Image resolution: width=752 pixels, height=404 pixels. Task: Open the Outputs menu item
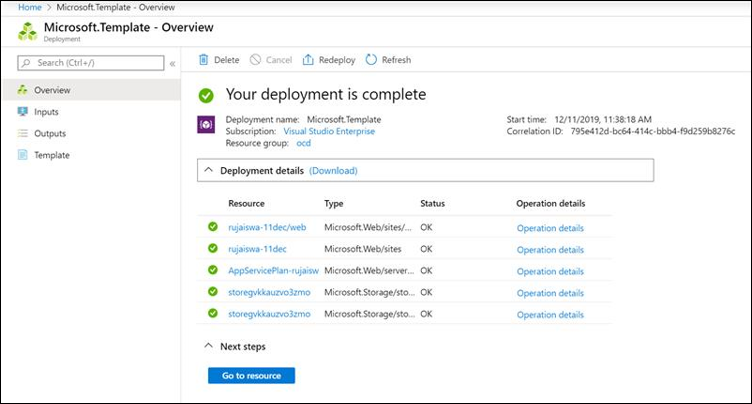(x=50, y=133)
